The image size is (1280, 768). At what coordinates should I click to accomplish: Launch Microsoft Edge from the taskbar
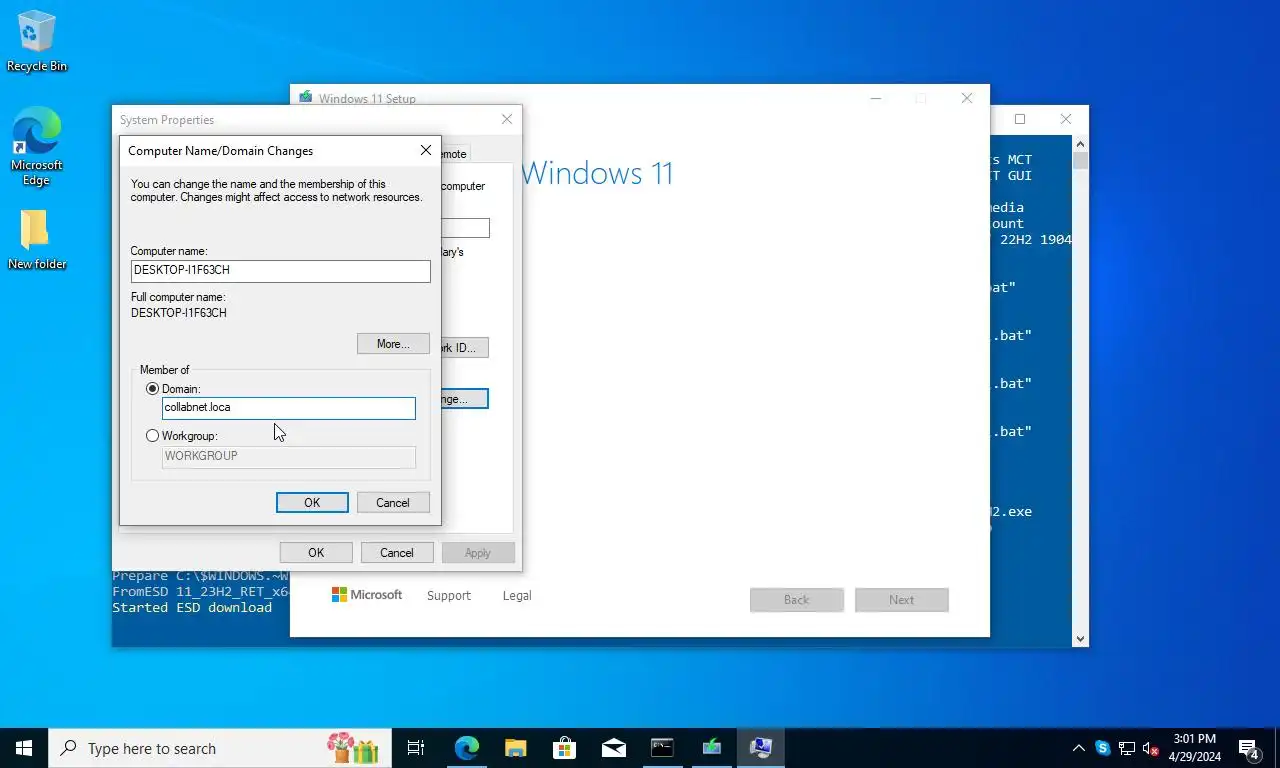click(x=467, y=748)
